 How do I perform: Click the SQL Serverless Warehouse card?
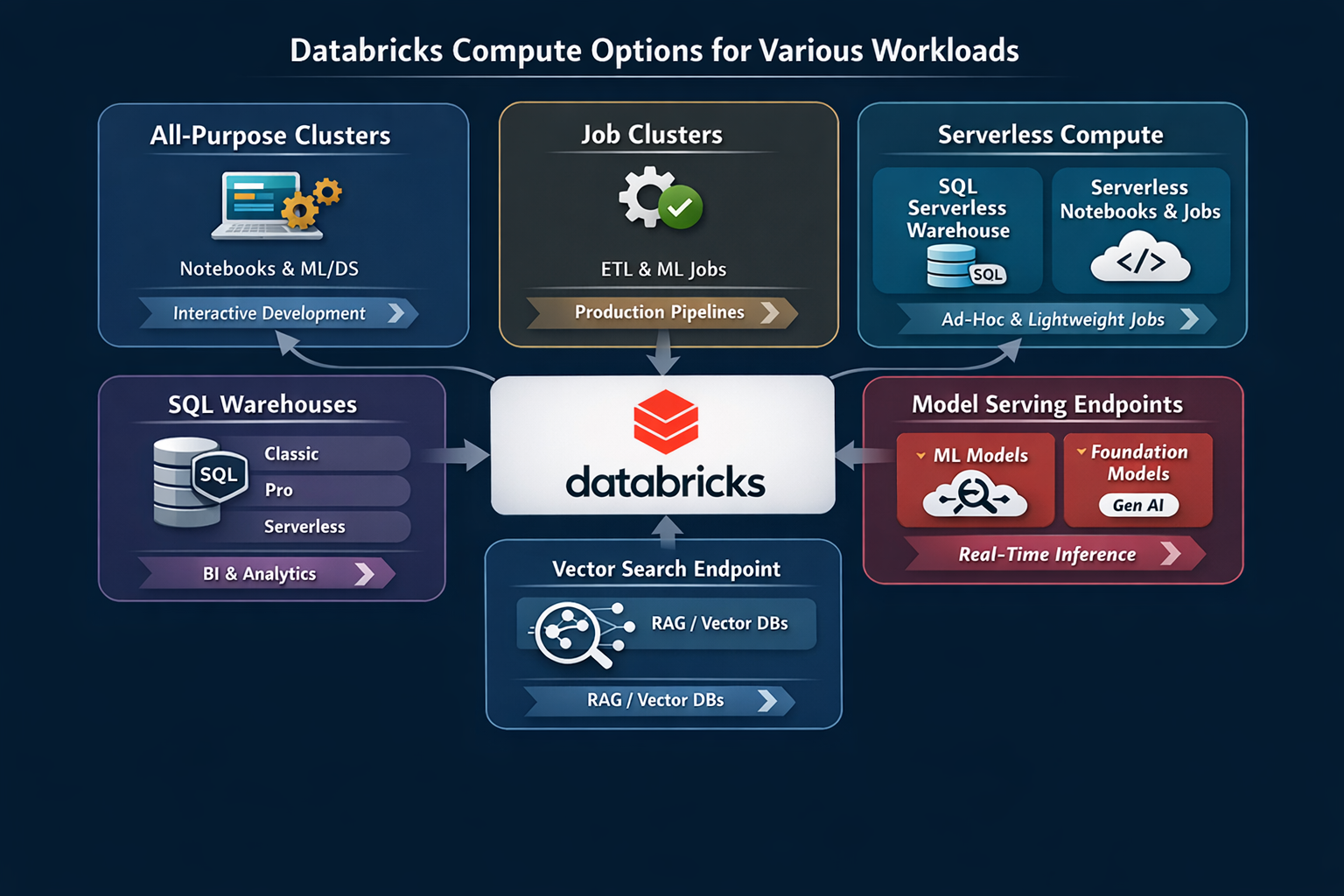pyautogui.click(x=958, y=230)
